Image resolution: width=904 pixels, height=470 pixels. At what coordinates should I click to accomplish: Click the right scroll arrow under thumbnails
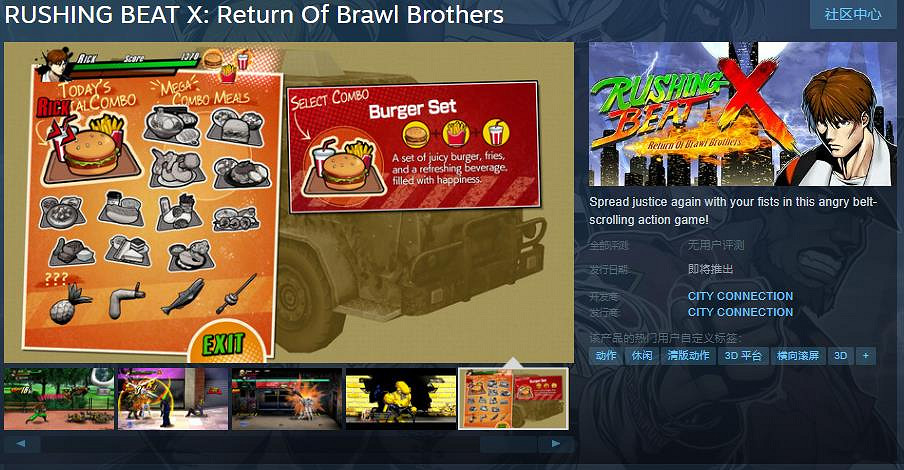[x=556, y=444]
